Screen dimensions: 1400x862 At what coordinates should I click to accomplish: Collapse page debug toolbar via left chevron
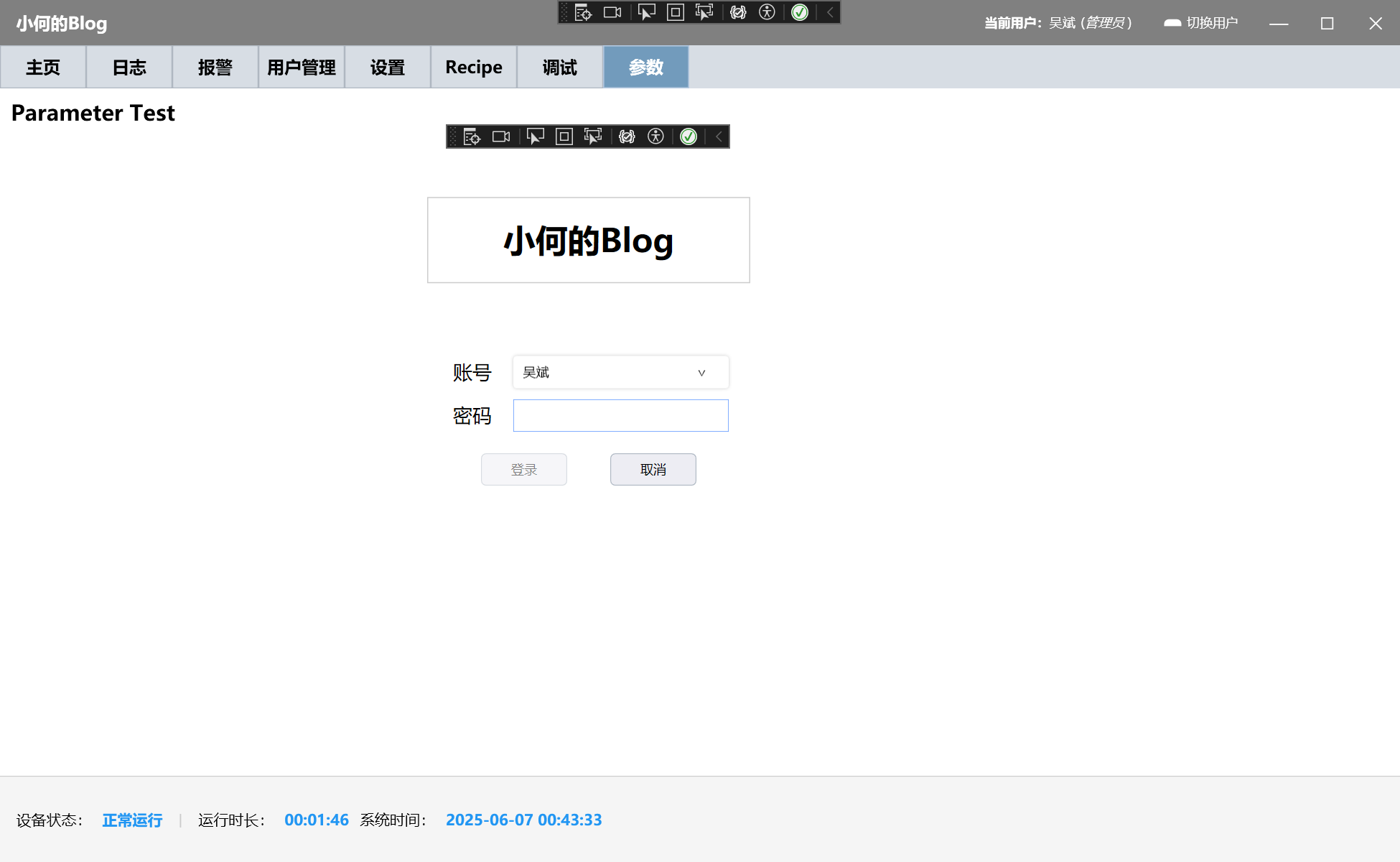coord(719,136)
